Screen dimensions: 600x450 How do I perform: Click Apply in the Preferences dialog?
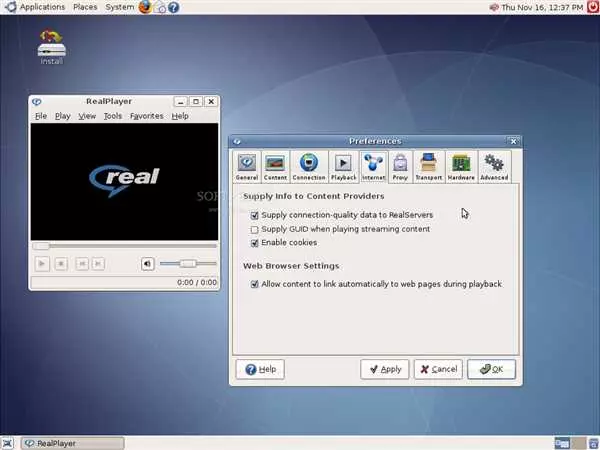(385, 369)
